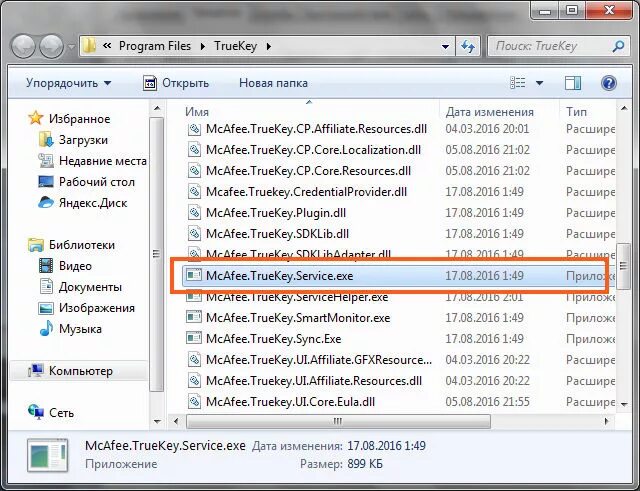The width and height of the screenshot is (640, 491).
Task: Select Компьютер in the navigation pane
Action: pyautogui.click(x=78, y=371)
